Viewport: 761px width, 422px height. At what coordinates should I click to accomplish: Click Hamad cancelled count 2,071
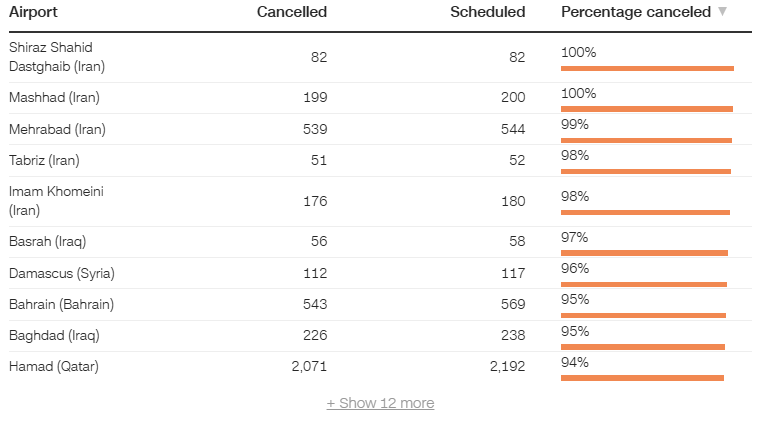coord(309,366)
